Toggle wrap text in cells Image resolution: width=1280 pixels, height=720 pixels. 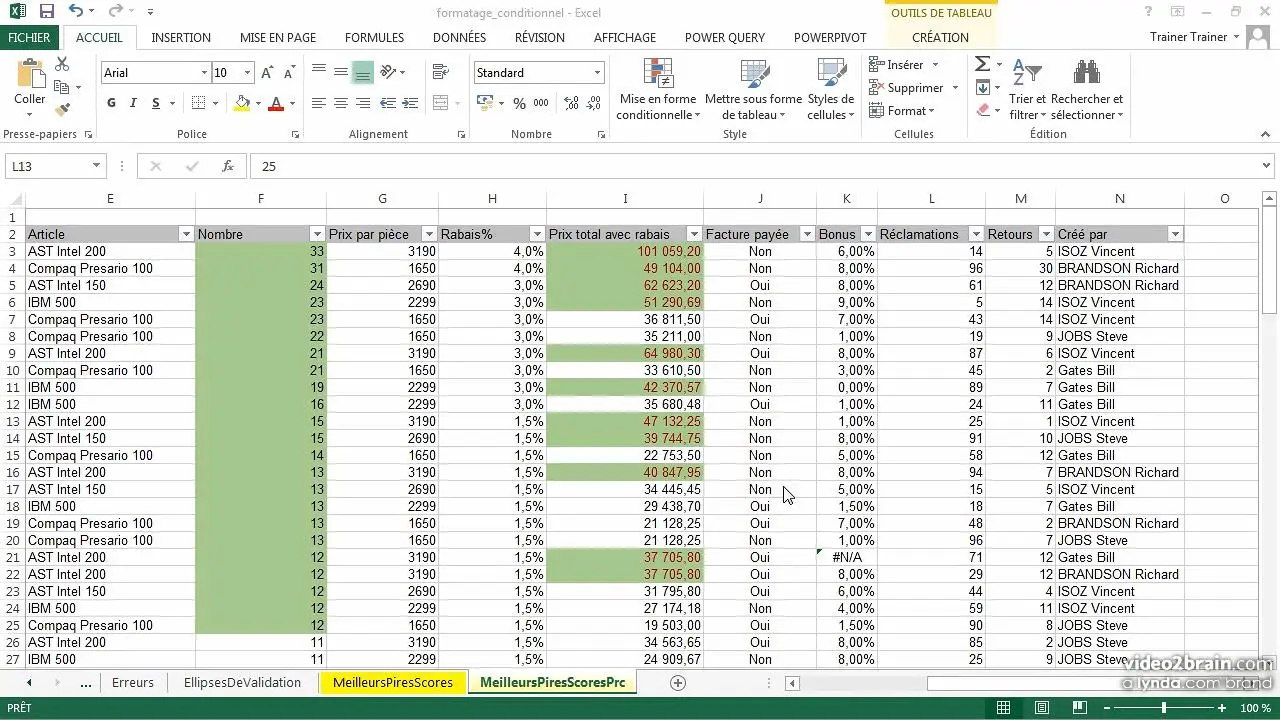pyautogui.click(x=440, y=72)
